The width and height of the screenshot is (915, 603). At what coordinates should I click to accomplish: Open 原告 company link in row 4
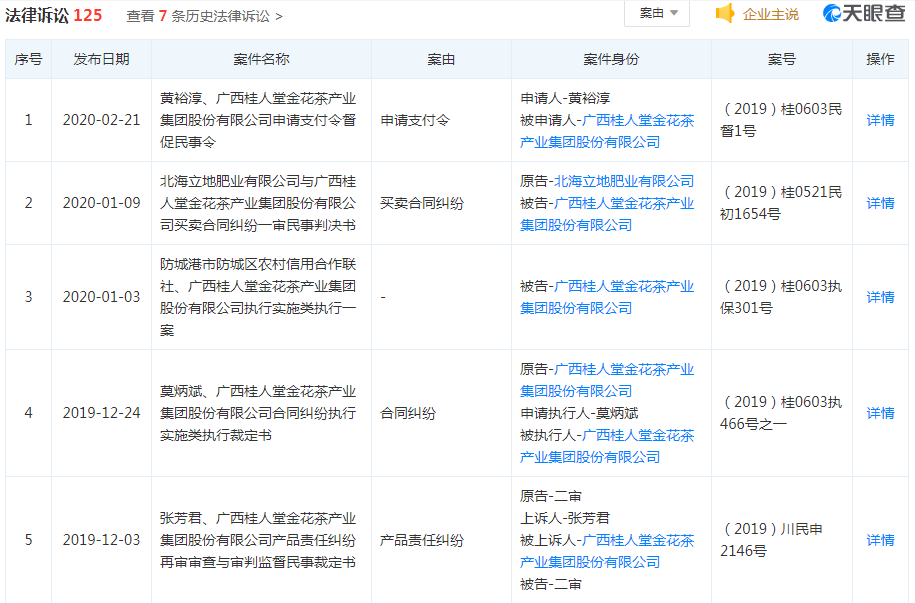(x=607, y=380)
